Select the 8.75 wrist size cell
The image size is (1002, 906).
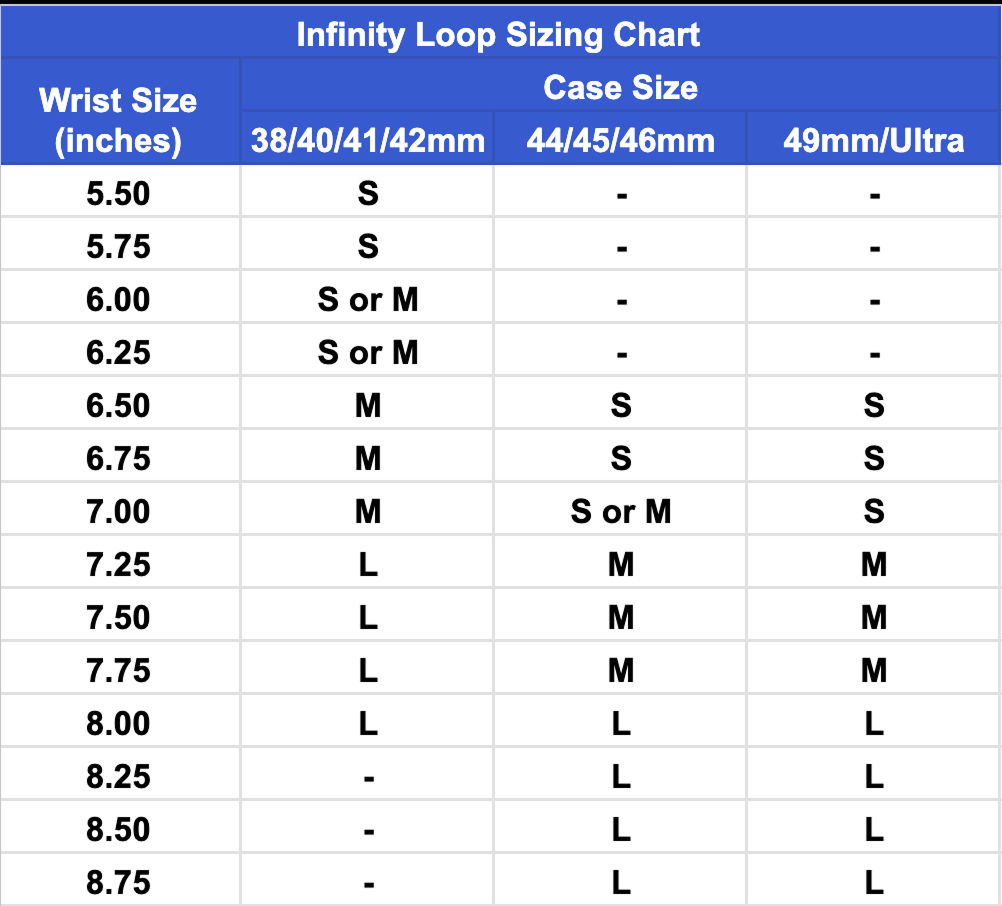click(118, 882)
